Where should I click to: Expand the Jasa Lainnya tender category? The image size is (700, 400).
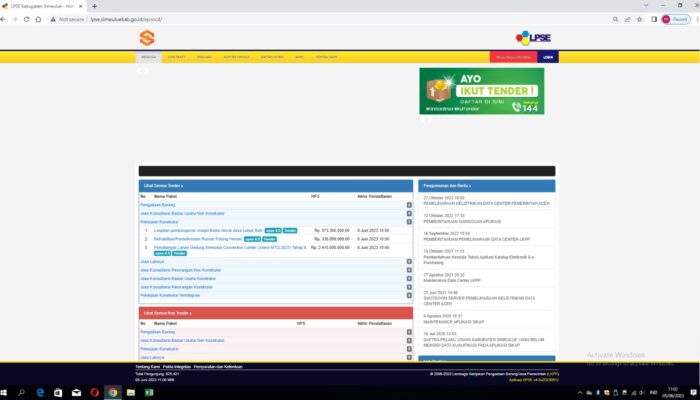[x=409, y=261]
